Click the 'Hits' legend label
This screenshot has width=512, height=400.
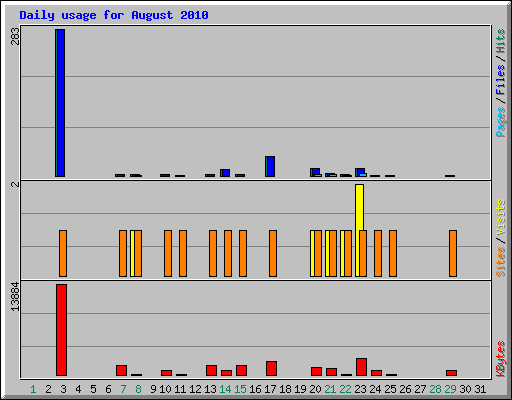[500, 41]
